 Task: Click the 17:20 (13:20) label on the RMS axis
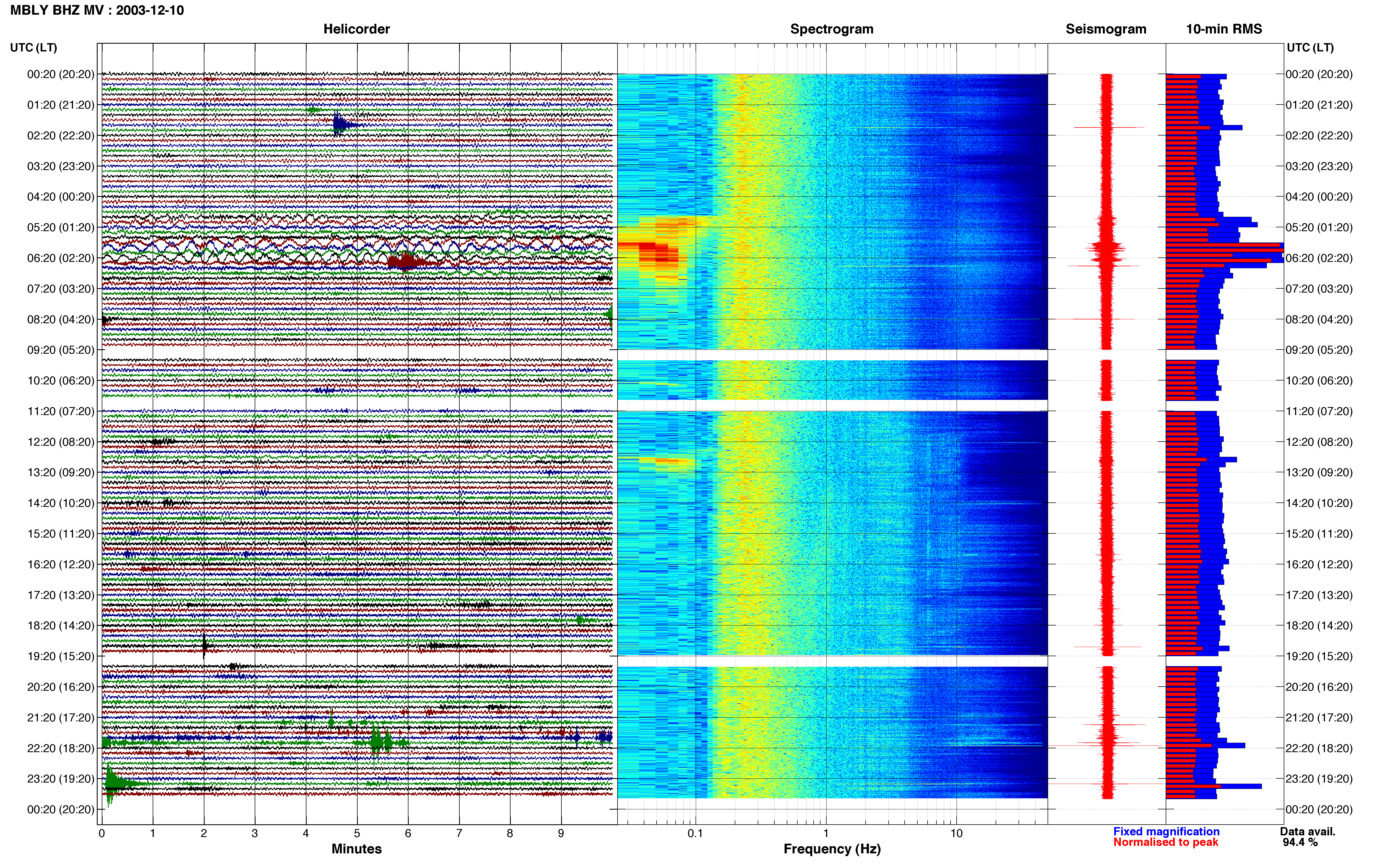(x=1319, y=595)
